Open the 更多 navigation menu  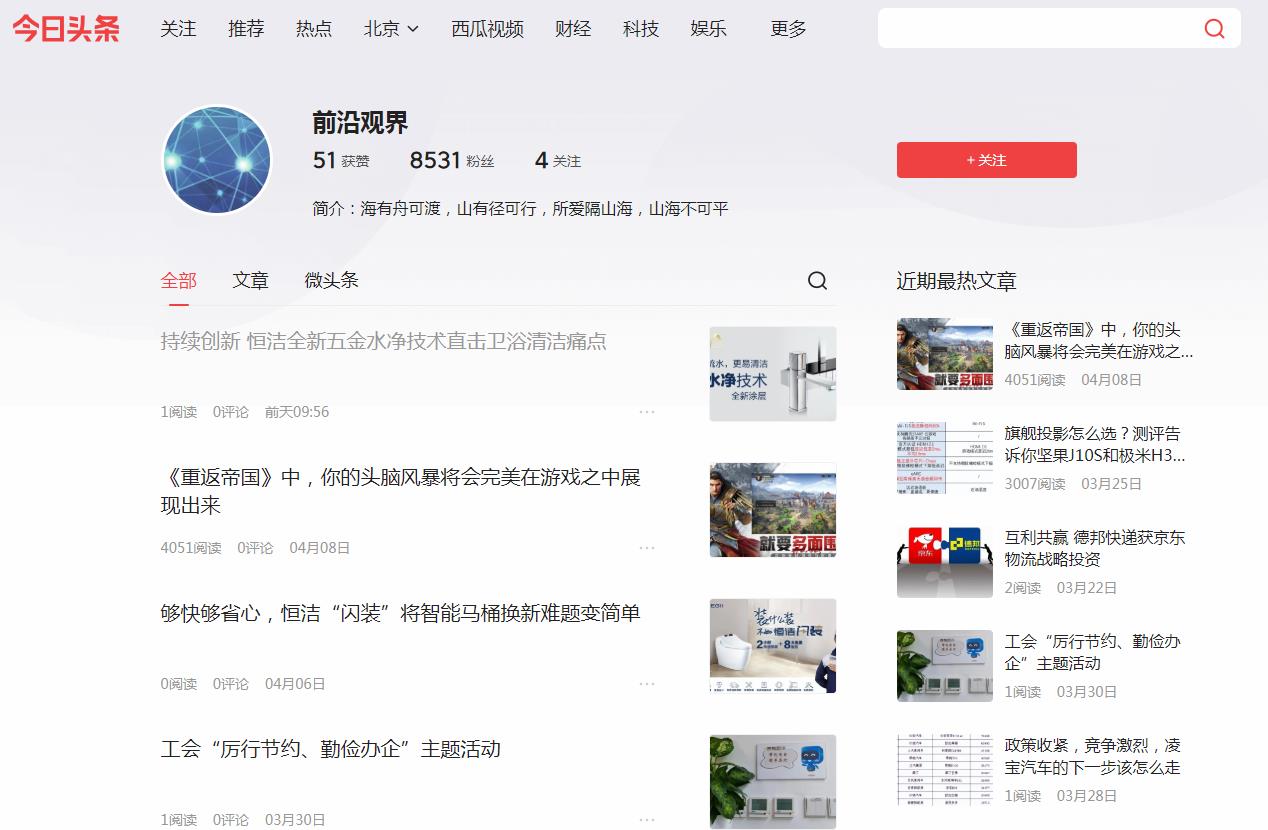click(x=788, y=29)
